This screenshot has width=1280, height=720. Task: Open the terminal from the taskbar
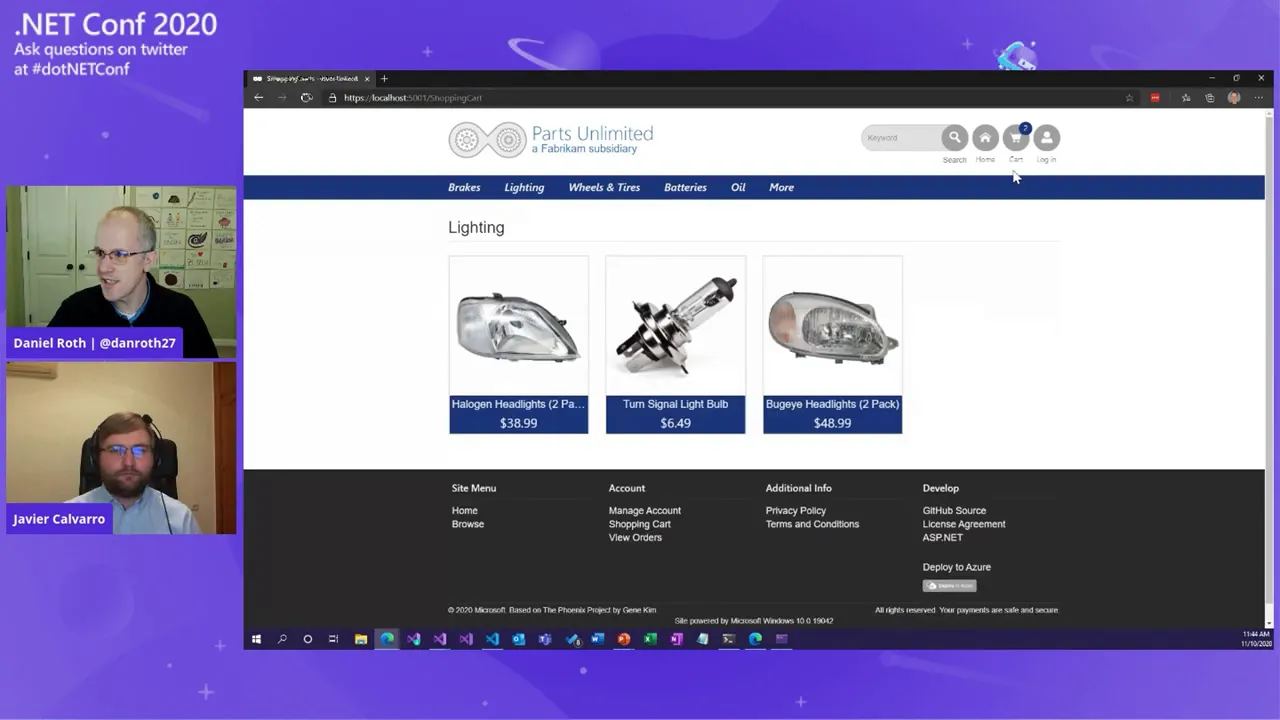[729, 639]
